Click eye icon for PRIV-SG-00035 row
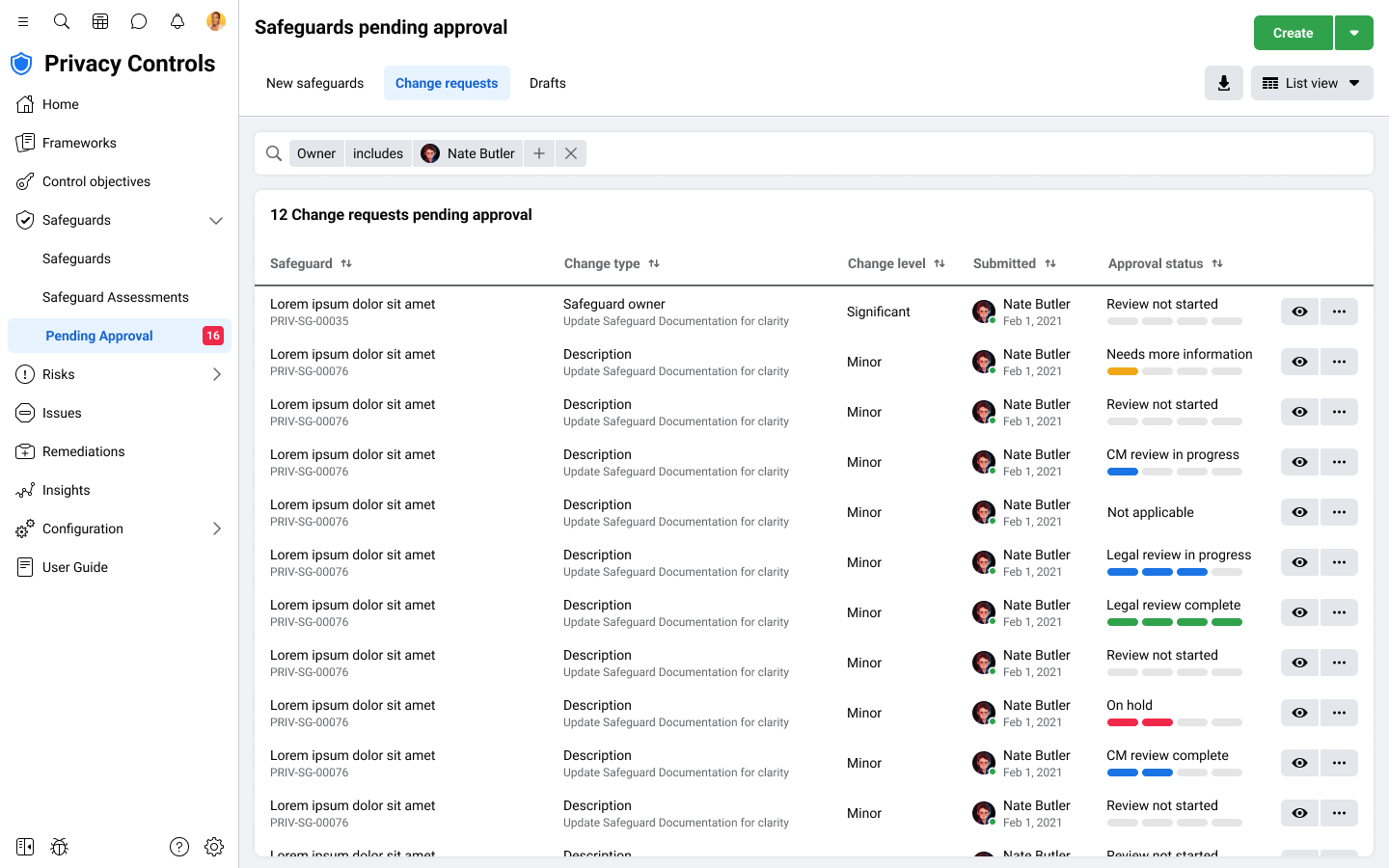Image resolution: width=1389 pixels, height=868 pixels. pos(1299,312)
